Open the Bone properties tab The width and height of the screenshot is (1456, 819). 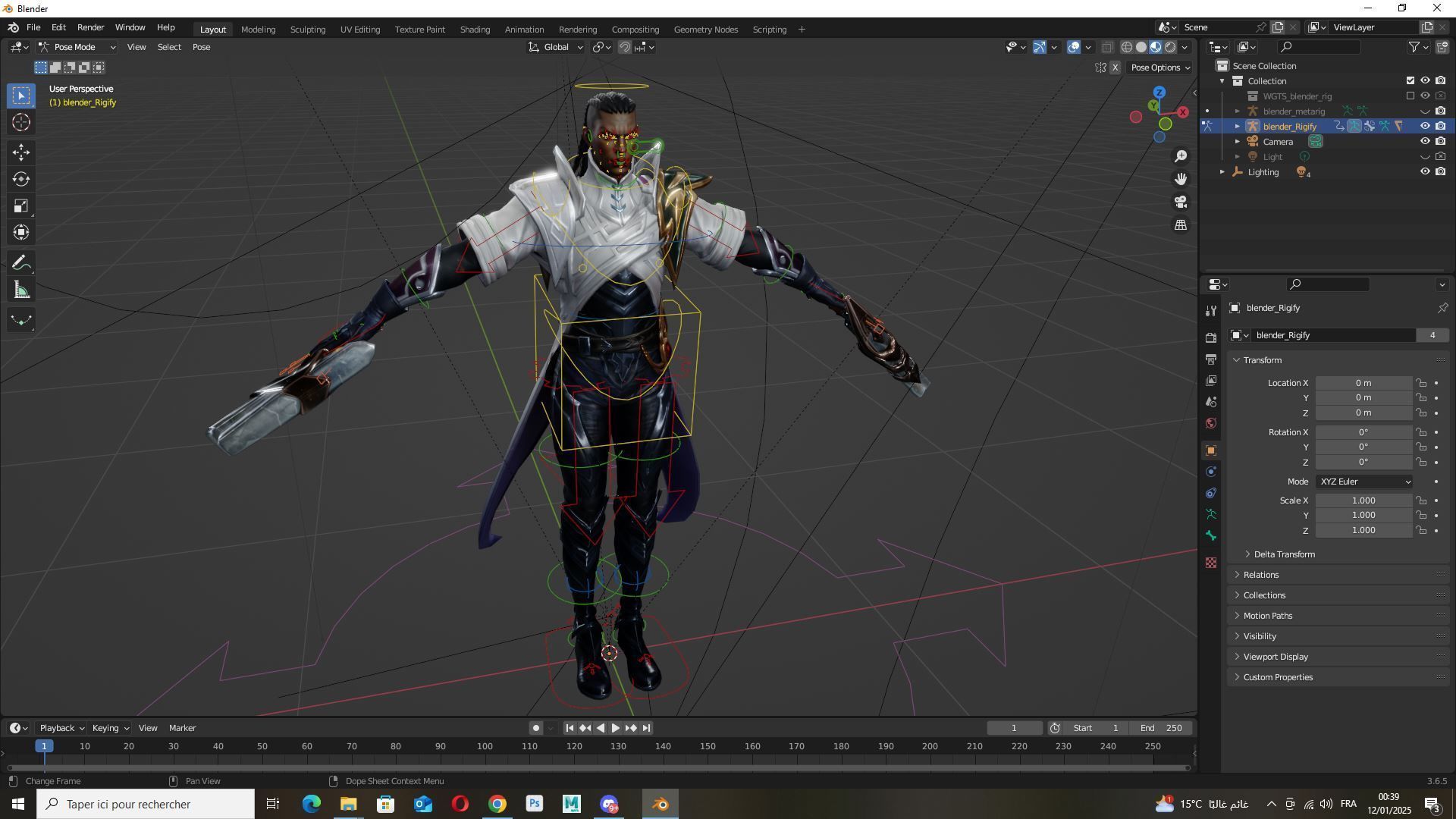click(1211, 536)
